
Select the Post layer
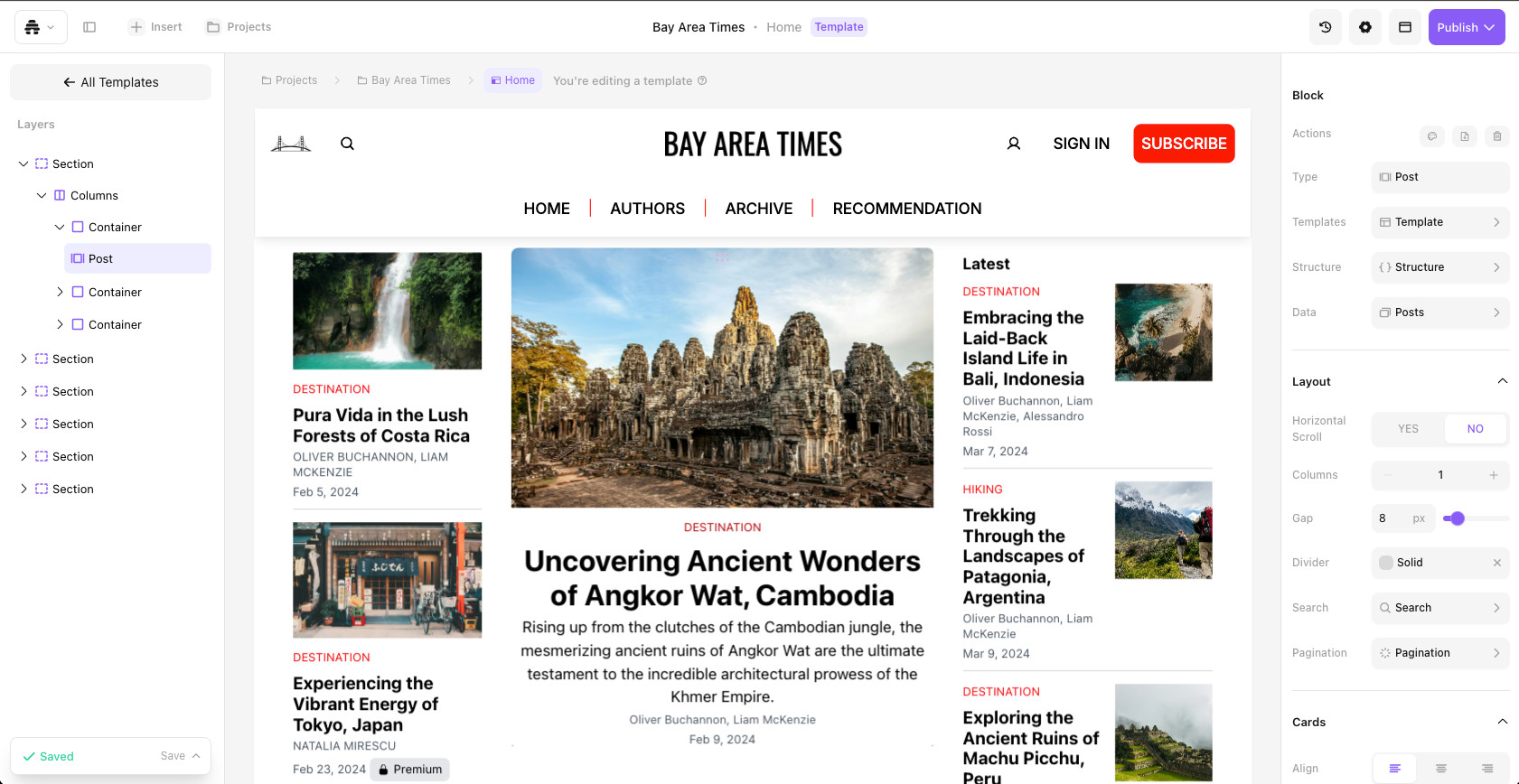pos(137,258)
